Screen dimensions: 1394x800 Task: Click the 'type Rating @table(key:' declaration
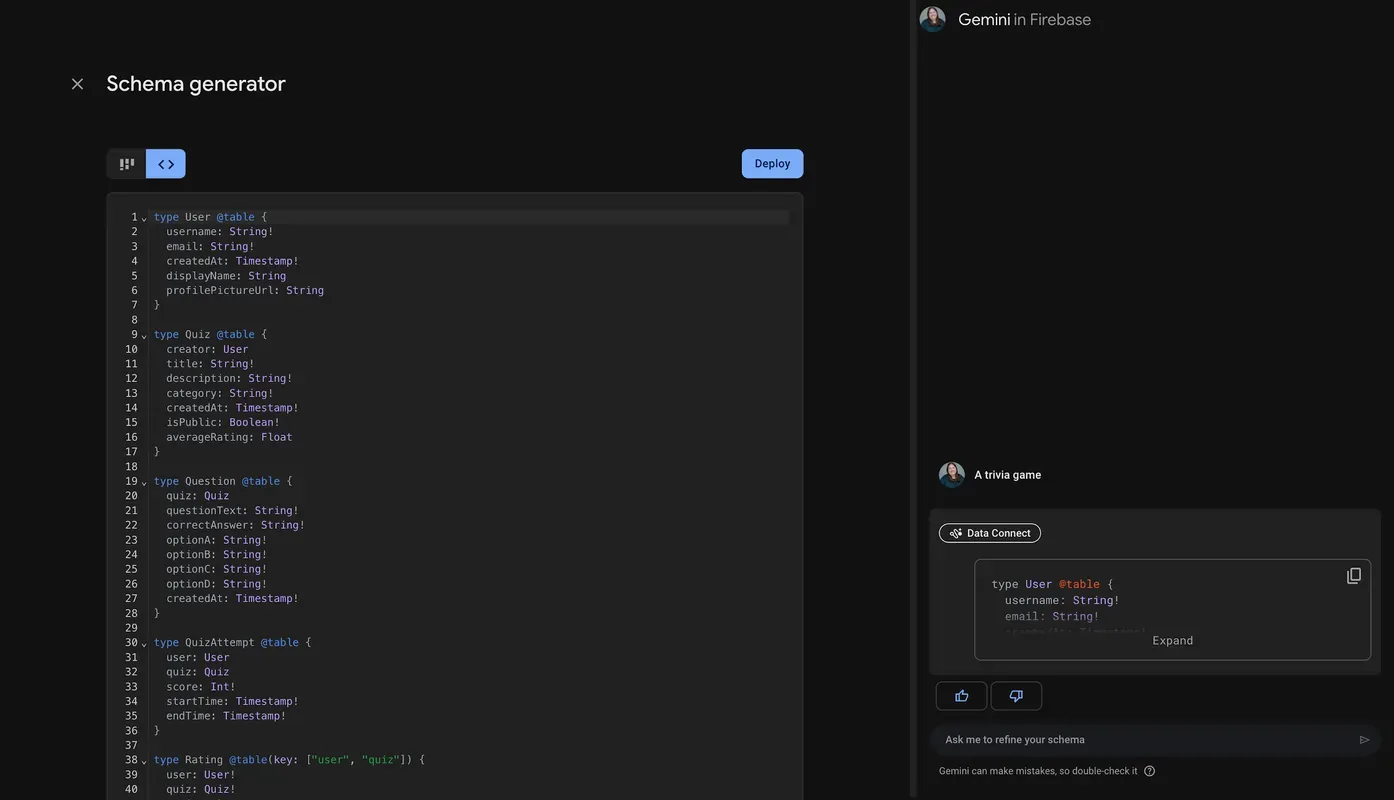[227, 760]
